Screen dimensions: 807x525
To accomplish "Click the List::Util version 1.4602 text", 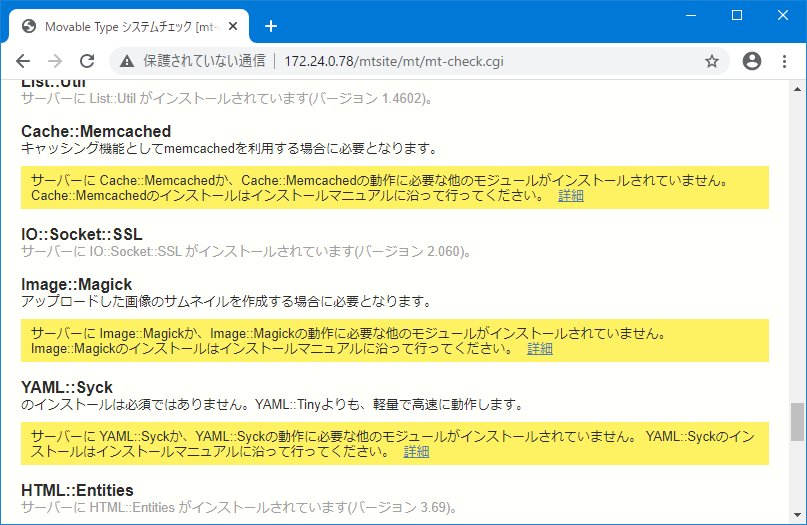I will [227, 98].
